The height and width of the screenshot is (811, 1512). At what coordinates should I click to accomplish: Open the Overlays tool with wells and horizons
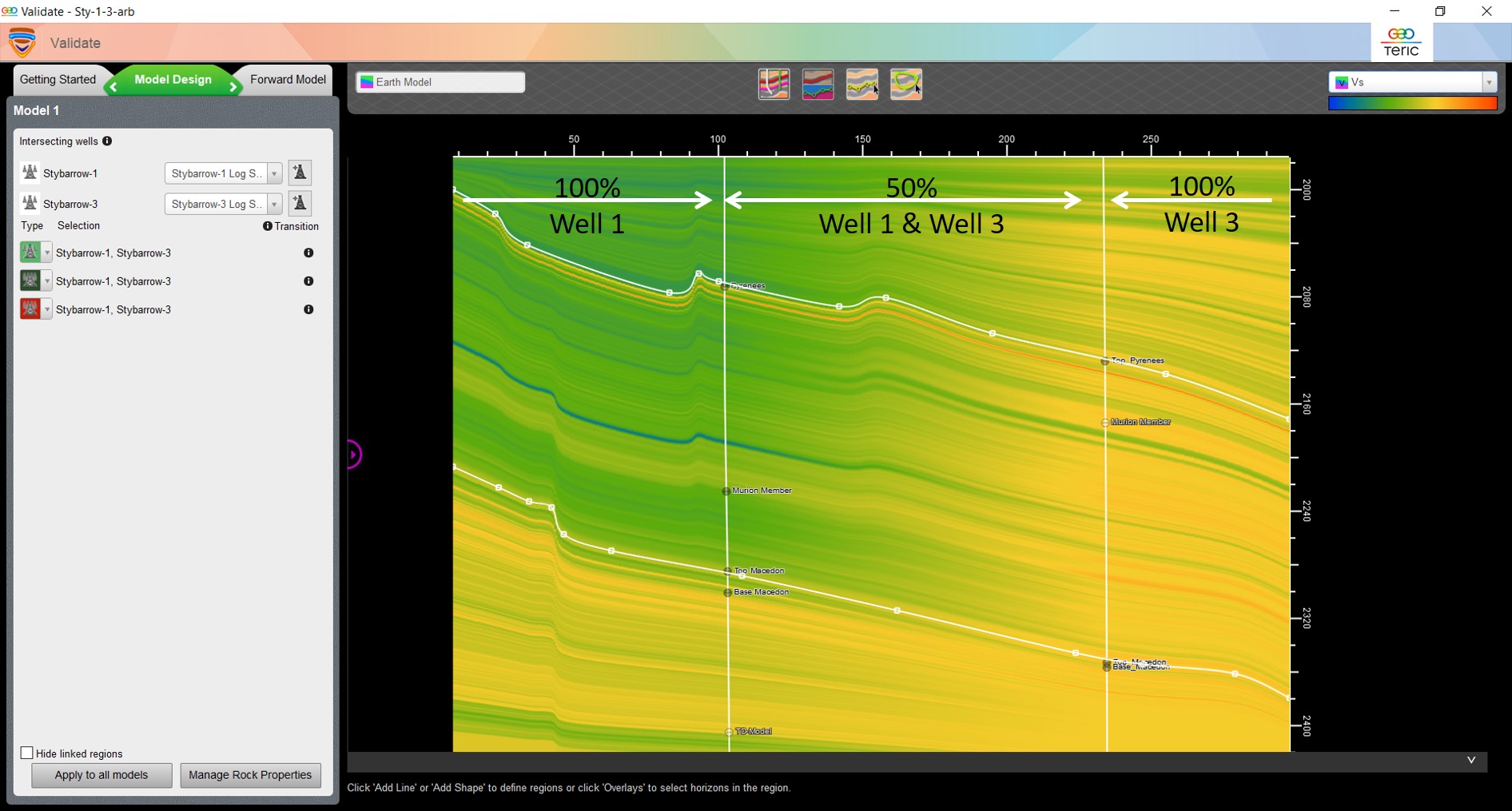tap(774, 84)
